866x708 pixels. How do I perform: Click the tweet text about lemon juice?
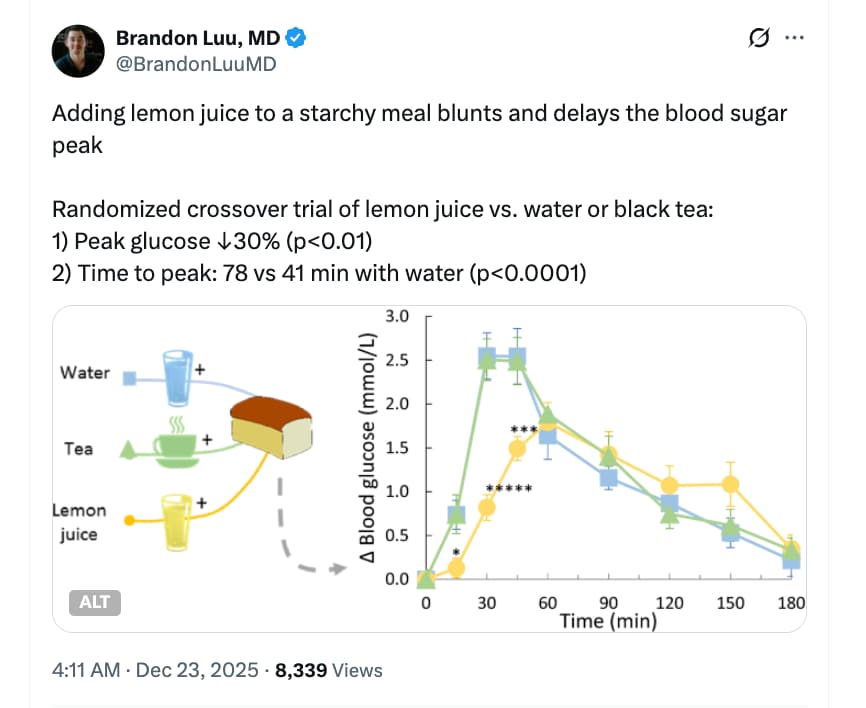419,127
